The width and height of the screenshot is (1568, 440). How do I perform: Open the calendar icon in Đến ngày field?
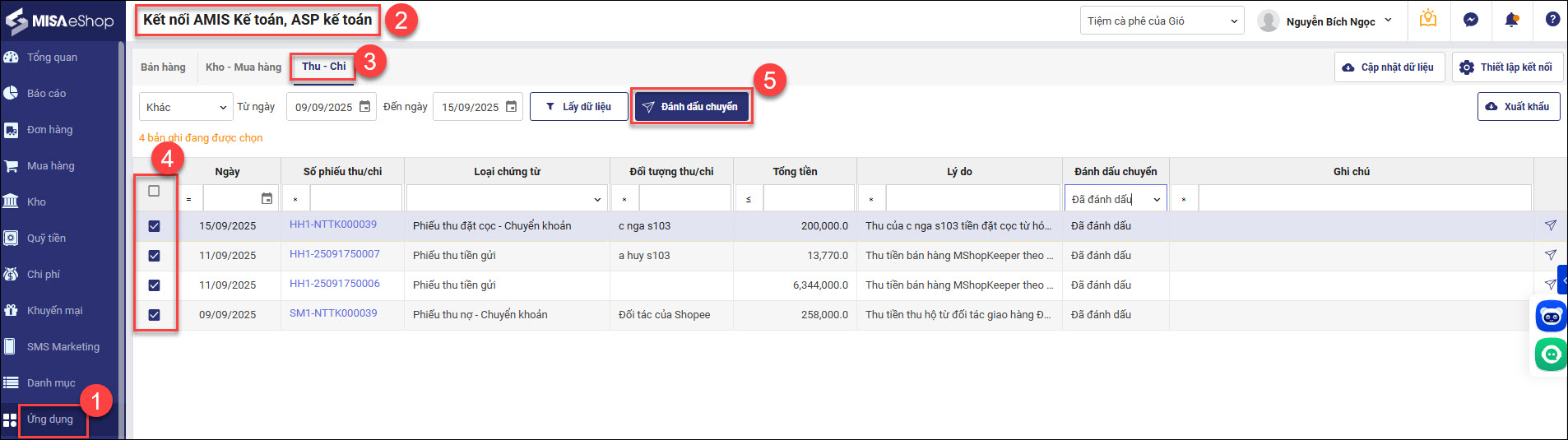click(x=511, y=107)
